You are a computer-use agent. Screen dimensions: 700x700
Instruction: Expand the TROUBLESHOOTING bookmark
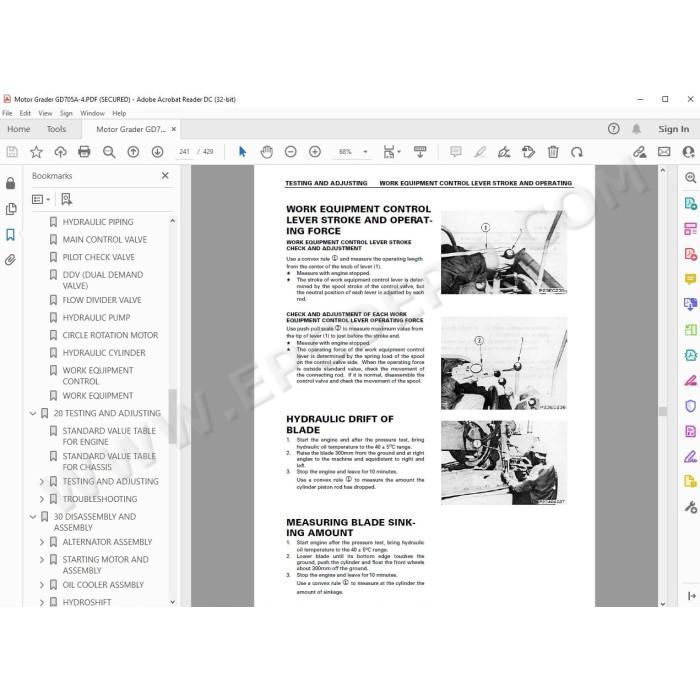pos(42,499)
